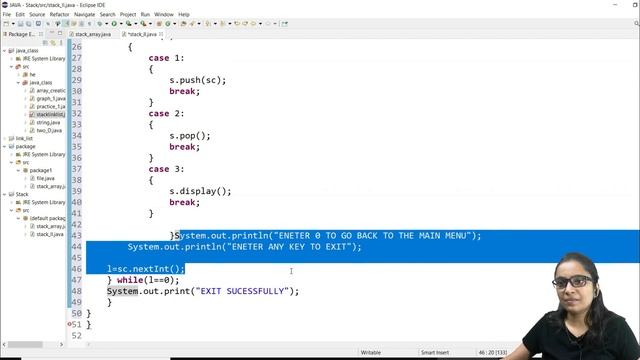640x360 pixels.
Task: Select file.java under package1
Action: click(45, 178)
